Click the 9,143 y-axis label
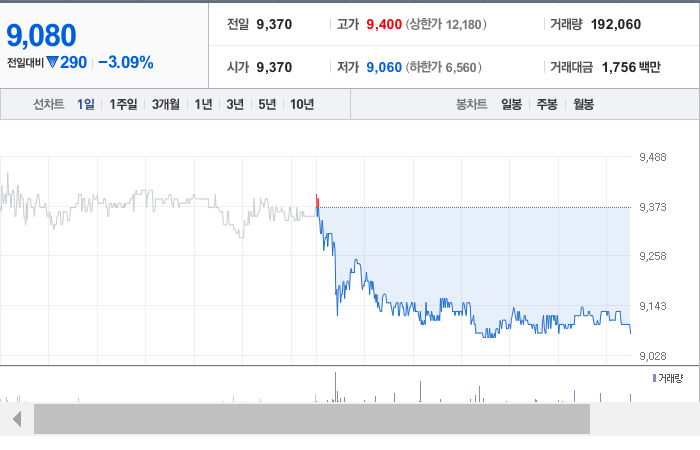This screenshot has width=700, height=450. point(653,306)
